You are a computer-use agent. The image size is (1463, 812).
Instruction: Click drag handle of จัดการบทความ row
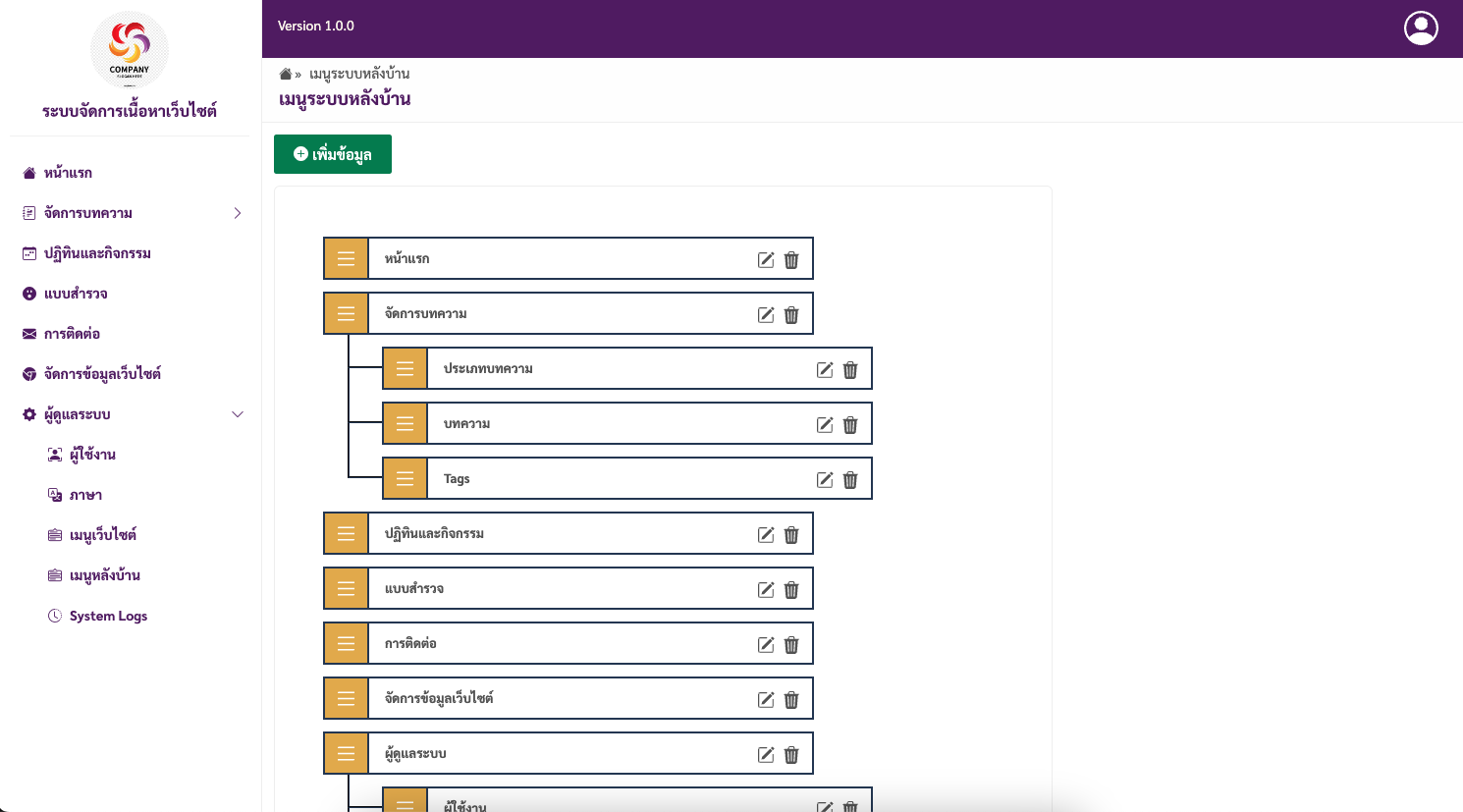[x=346, y=313]
